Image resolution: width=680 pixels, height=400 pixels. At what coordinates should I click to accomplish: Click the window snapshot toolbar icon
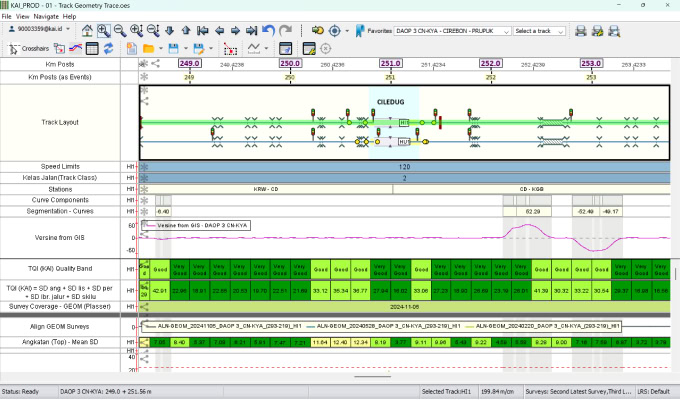click(285, 49)
